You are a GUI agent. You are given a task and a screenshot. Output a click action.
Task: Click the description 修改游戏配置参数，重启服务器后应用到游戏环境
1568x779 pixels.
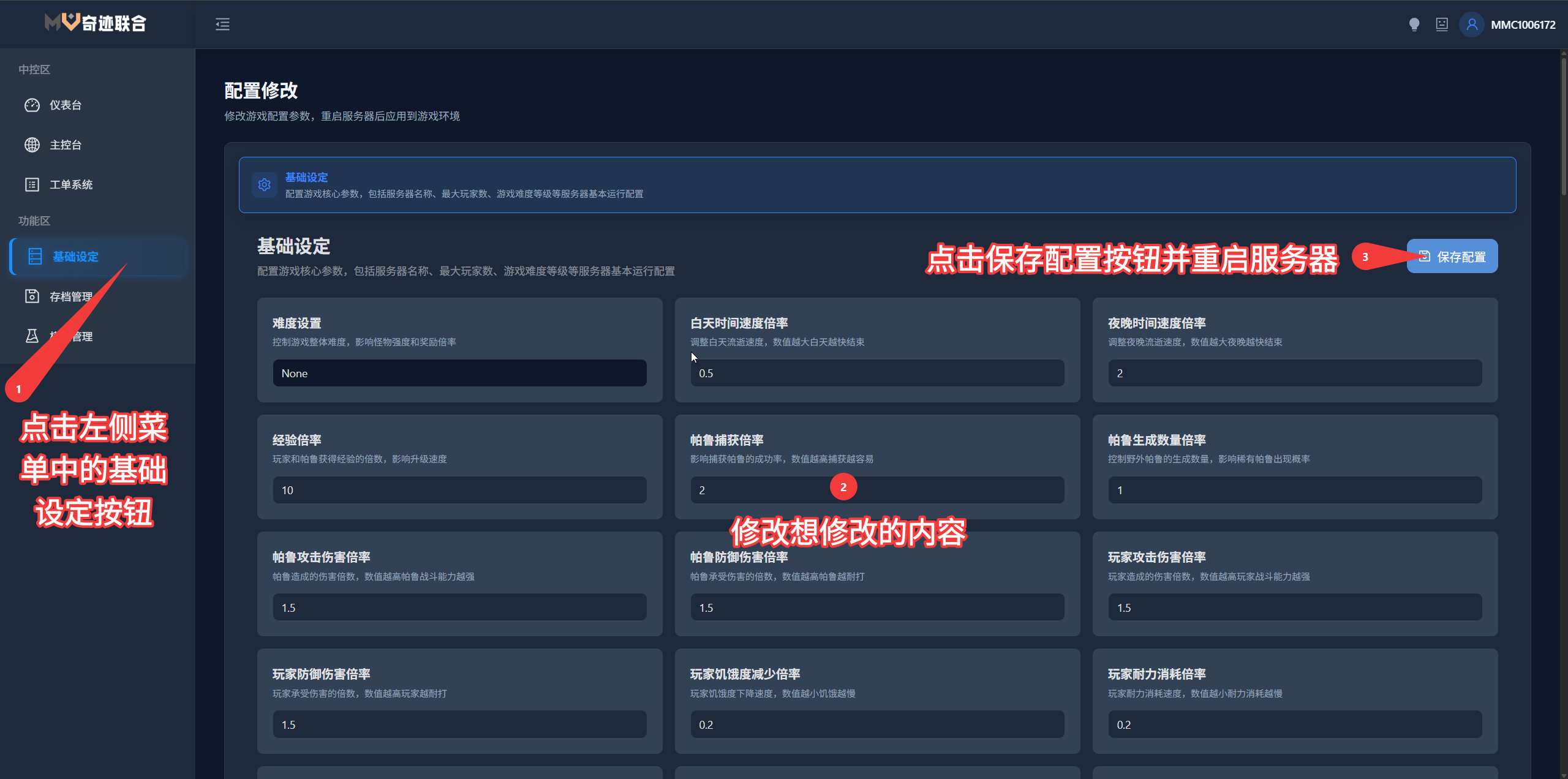[x=342, y=116]
